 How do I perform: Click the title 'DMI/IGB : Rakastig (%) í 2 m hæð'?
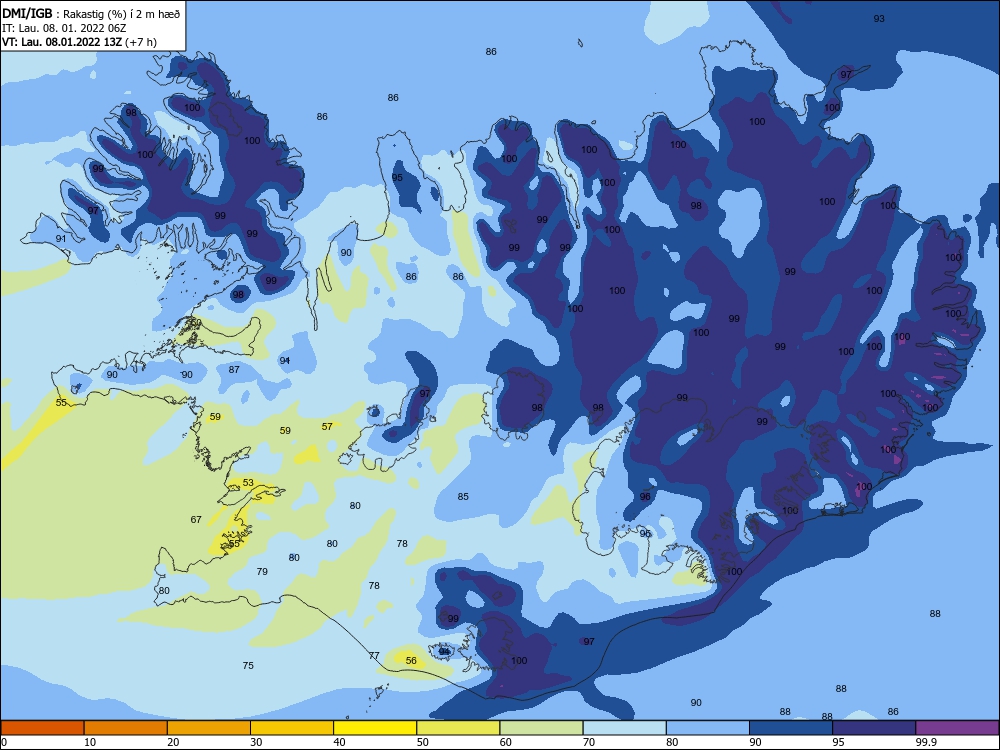(91, 13)
